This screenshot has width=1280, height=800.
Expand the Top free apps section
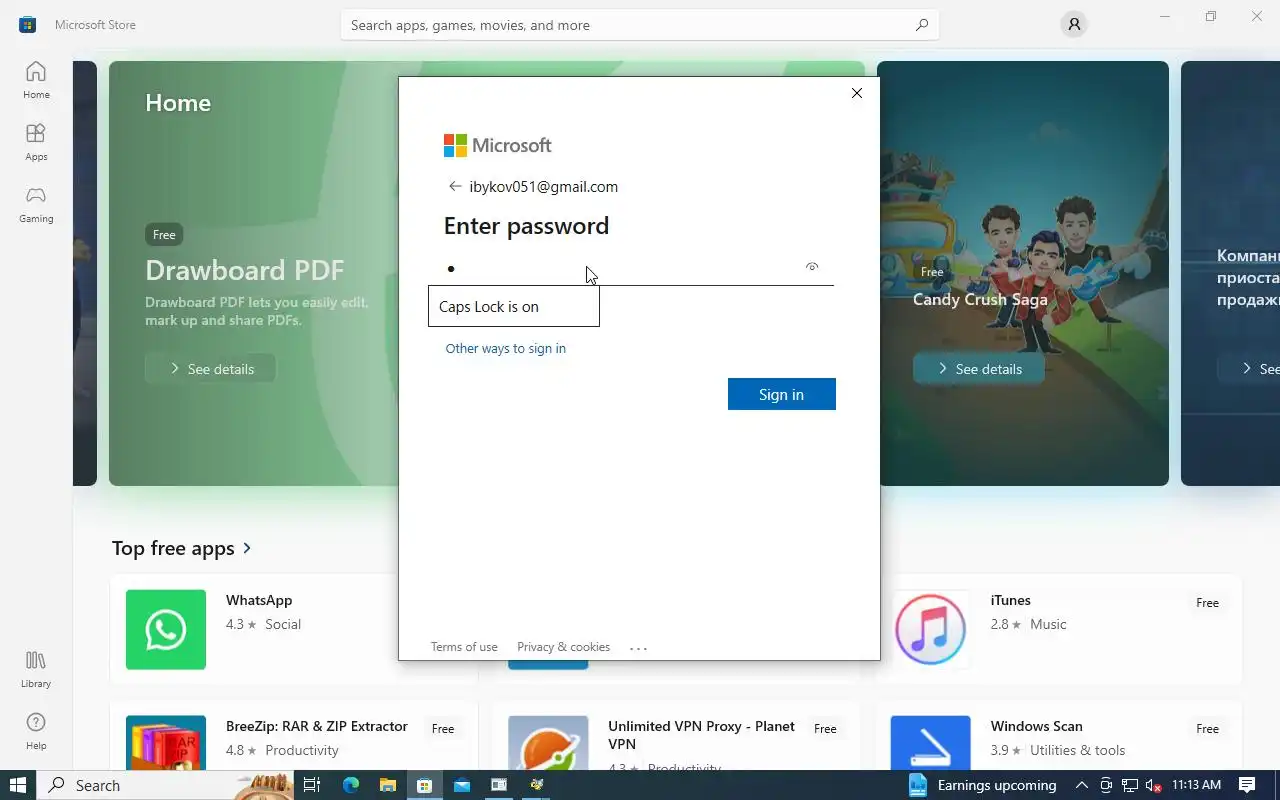tap(182, 548)
